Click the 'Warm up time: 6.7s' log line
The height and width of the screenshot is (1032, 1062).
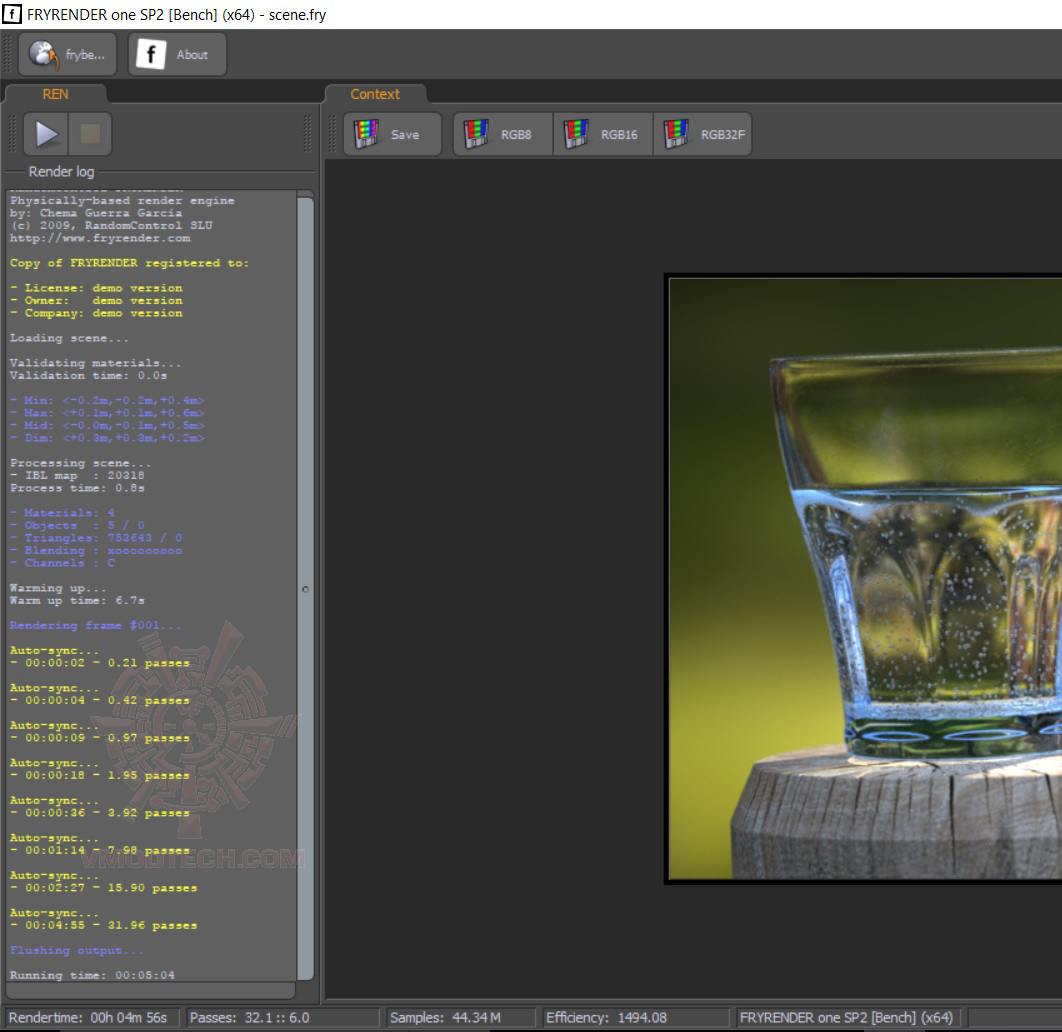click(77, 600)
